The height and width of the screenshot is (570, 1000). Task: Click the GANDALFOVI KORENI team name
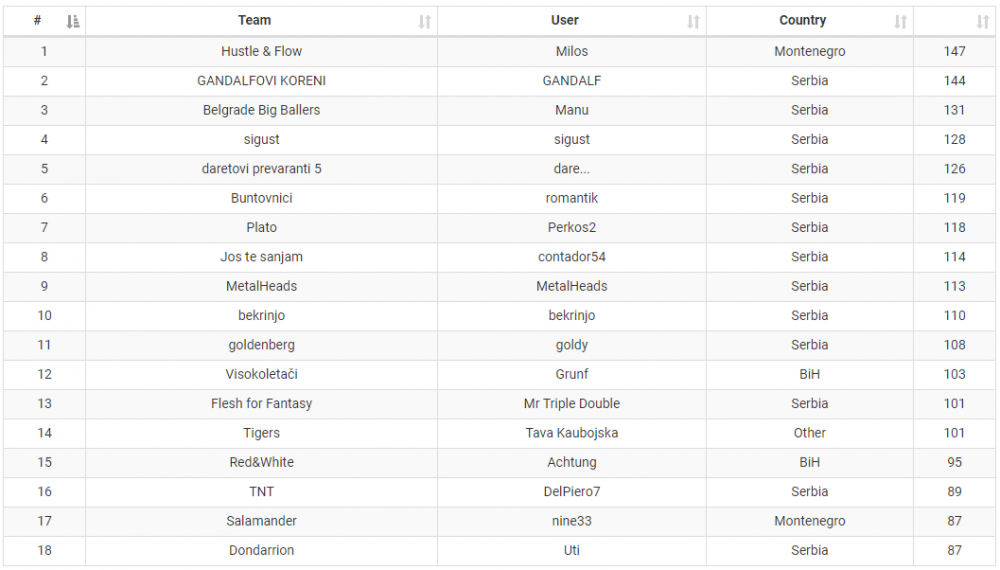click(x=262, y=81)
